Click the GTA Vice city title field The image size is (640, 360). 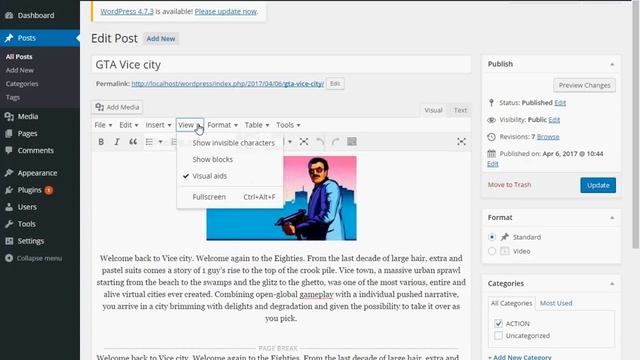(281, 64)
